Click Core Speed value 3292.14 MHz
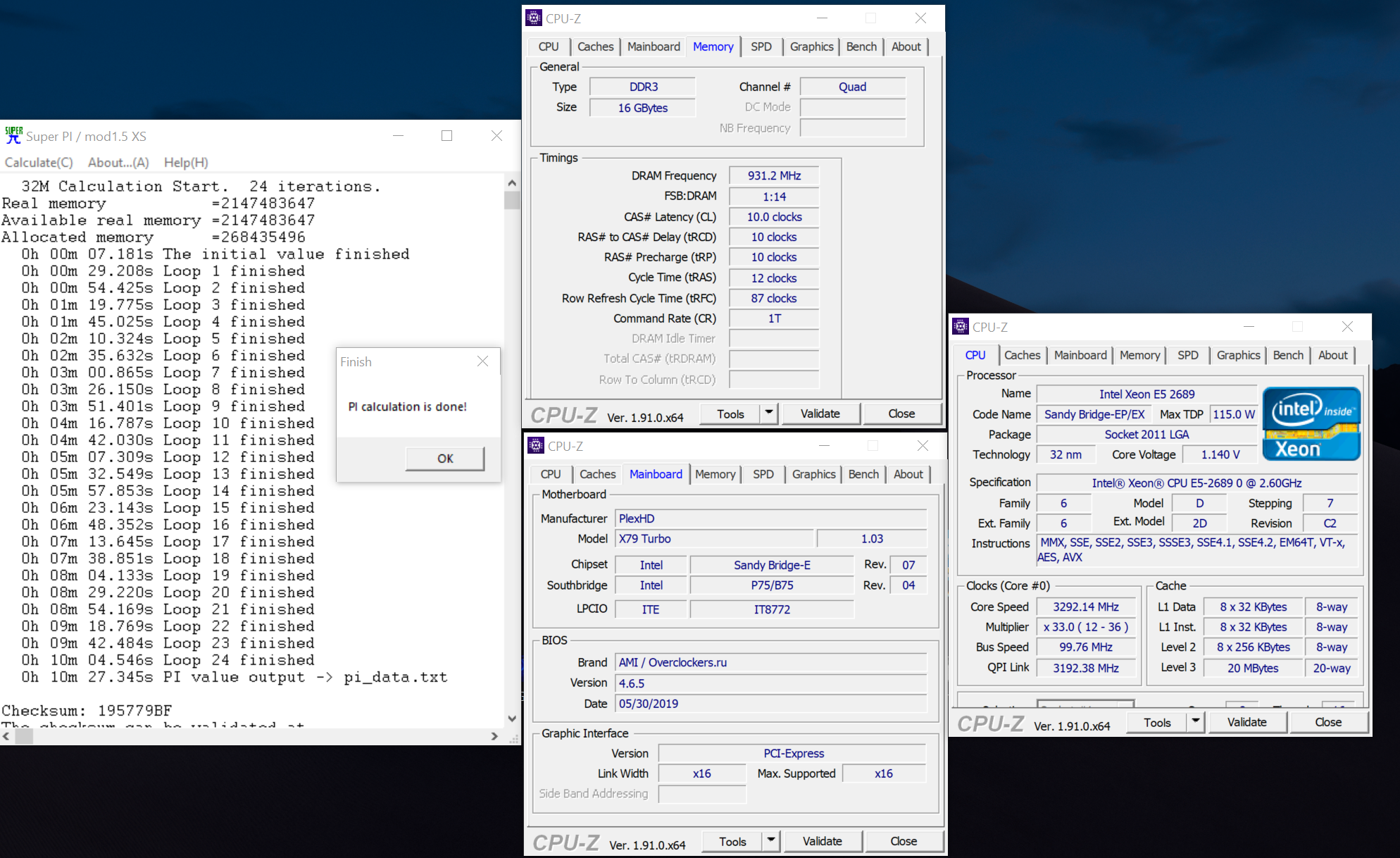 point(1085,607)
